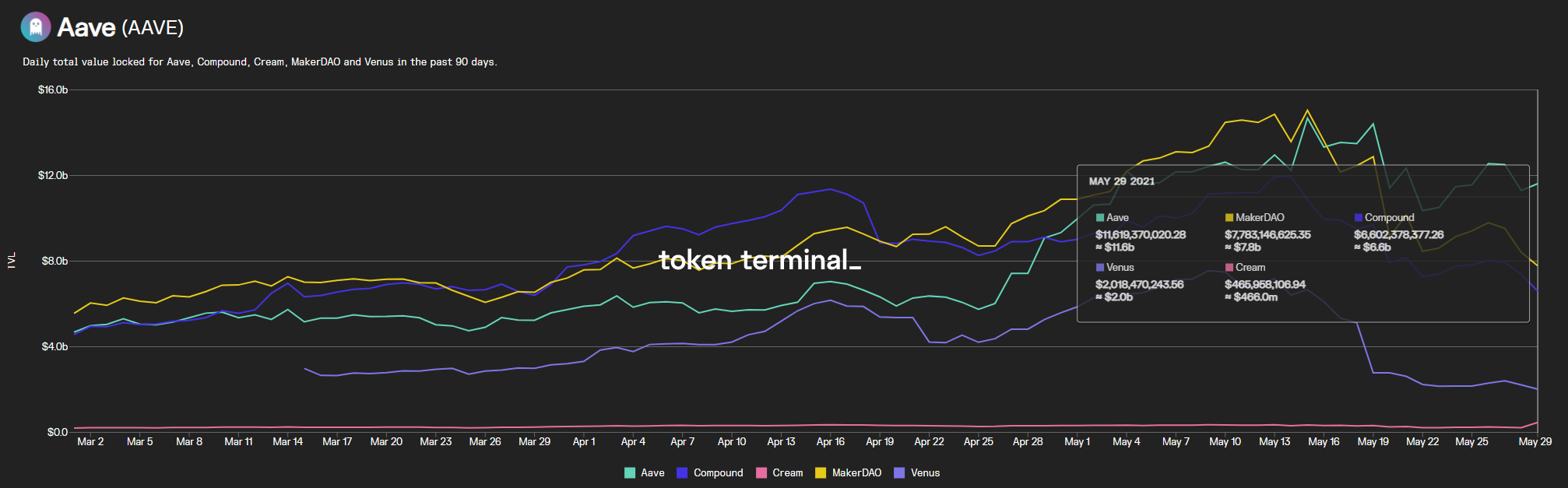Click the Compound value $6,602,378,377.26 in tooltip
This screenshot has width=1568, height=488.
pyautogui.click(x=1398, y=234)
